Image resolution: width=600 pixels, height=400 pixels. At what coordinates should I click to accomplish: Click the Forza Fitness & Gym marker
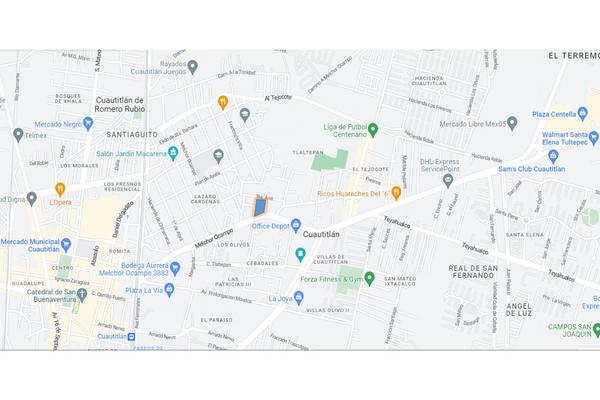pyautogui.click(x=369, y=279)
